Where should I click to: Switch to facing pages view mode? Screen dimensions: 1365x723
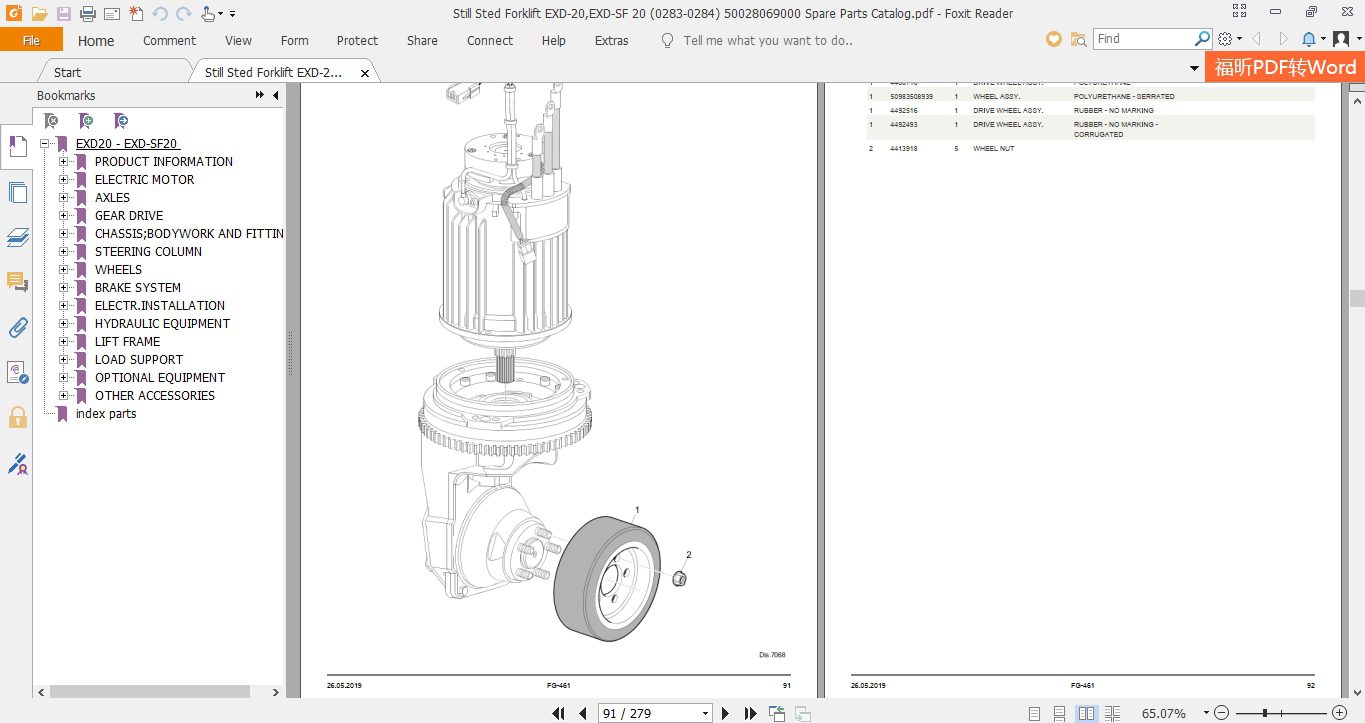tap(1086, 713)
